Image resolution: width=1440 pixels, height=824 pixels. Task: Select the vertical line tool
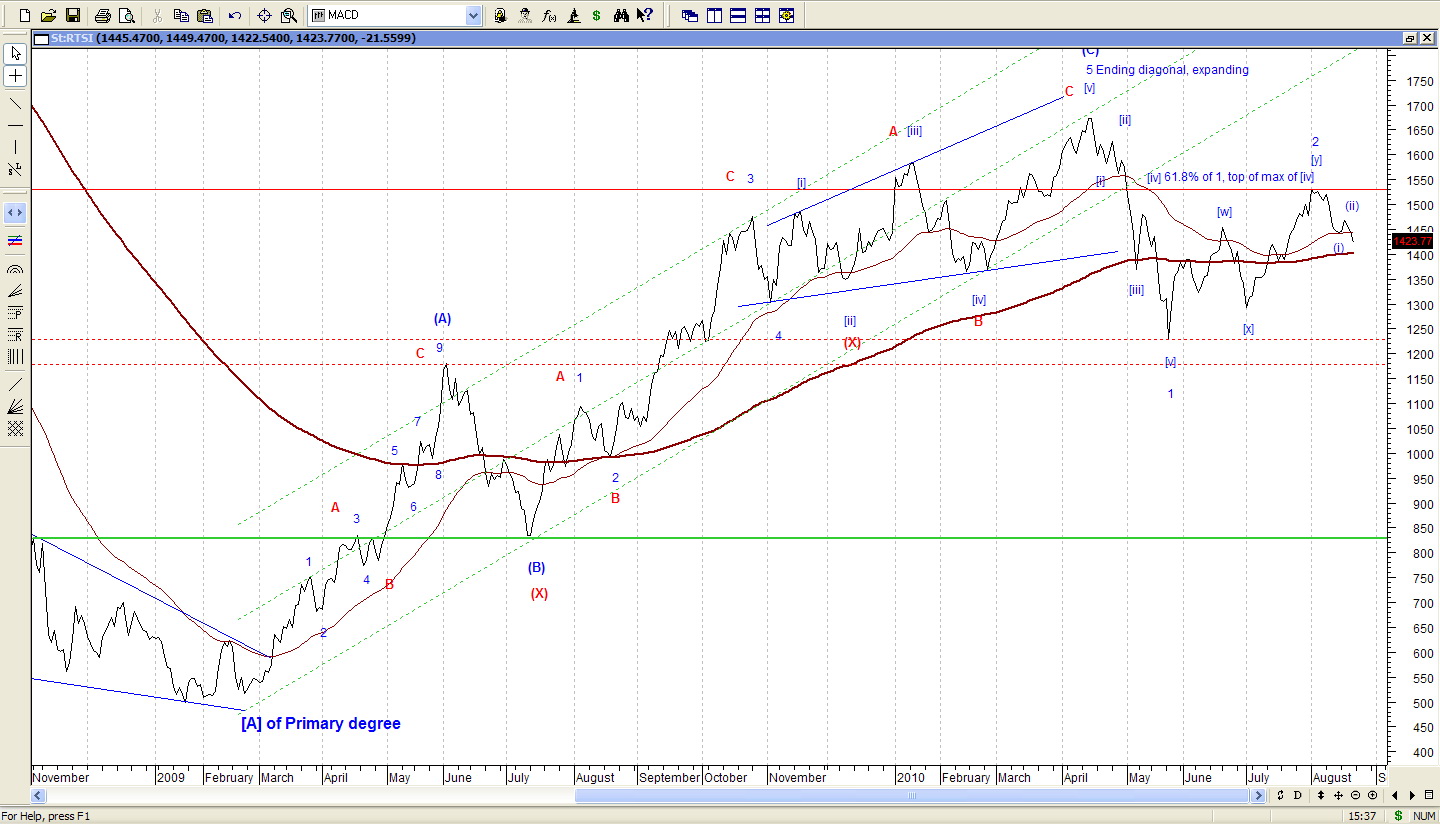[x=15, y=147]
